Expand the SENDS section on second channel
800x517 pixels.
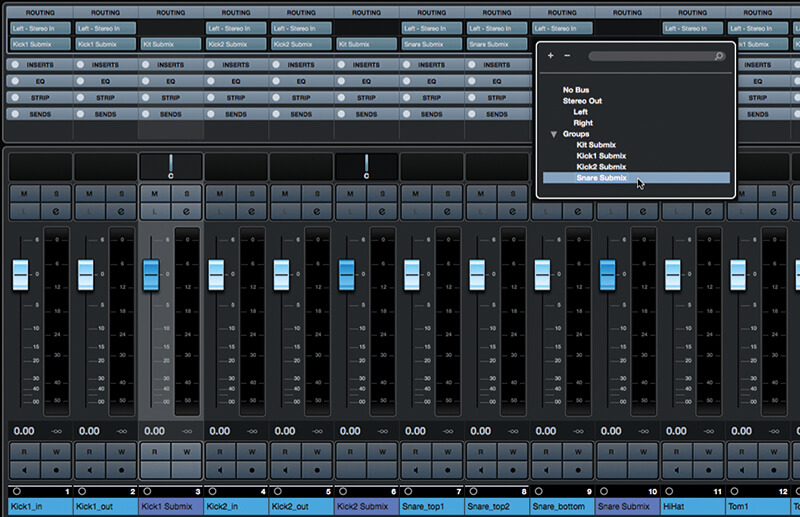(106, 114)
